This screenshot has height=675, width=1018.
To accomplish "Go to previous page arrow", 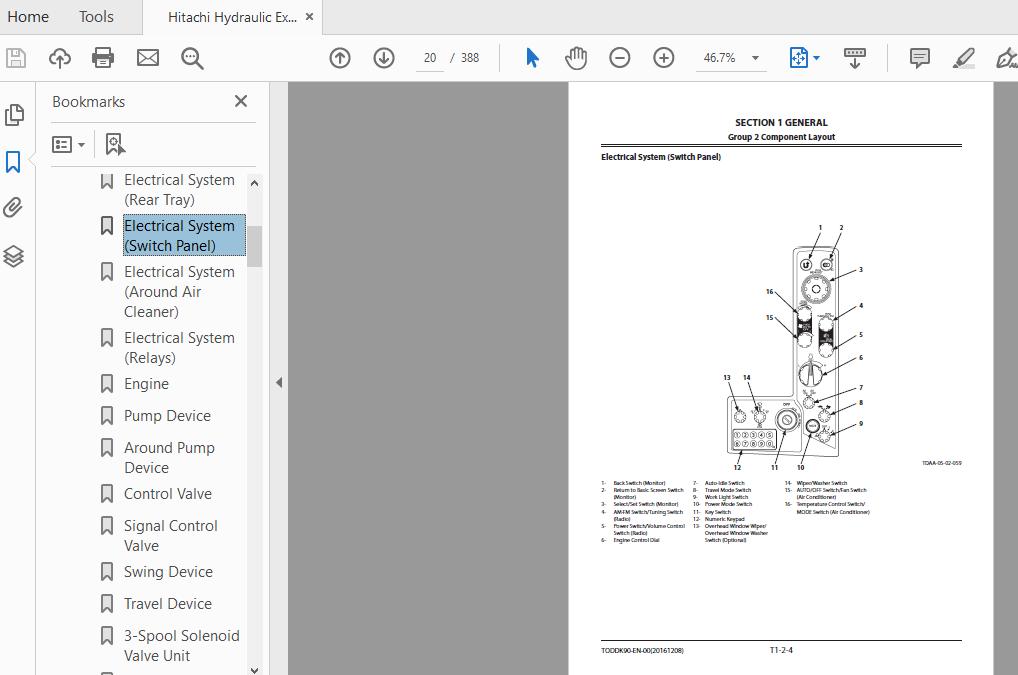I will (x=340, y=58).
